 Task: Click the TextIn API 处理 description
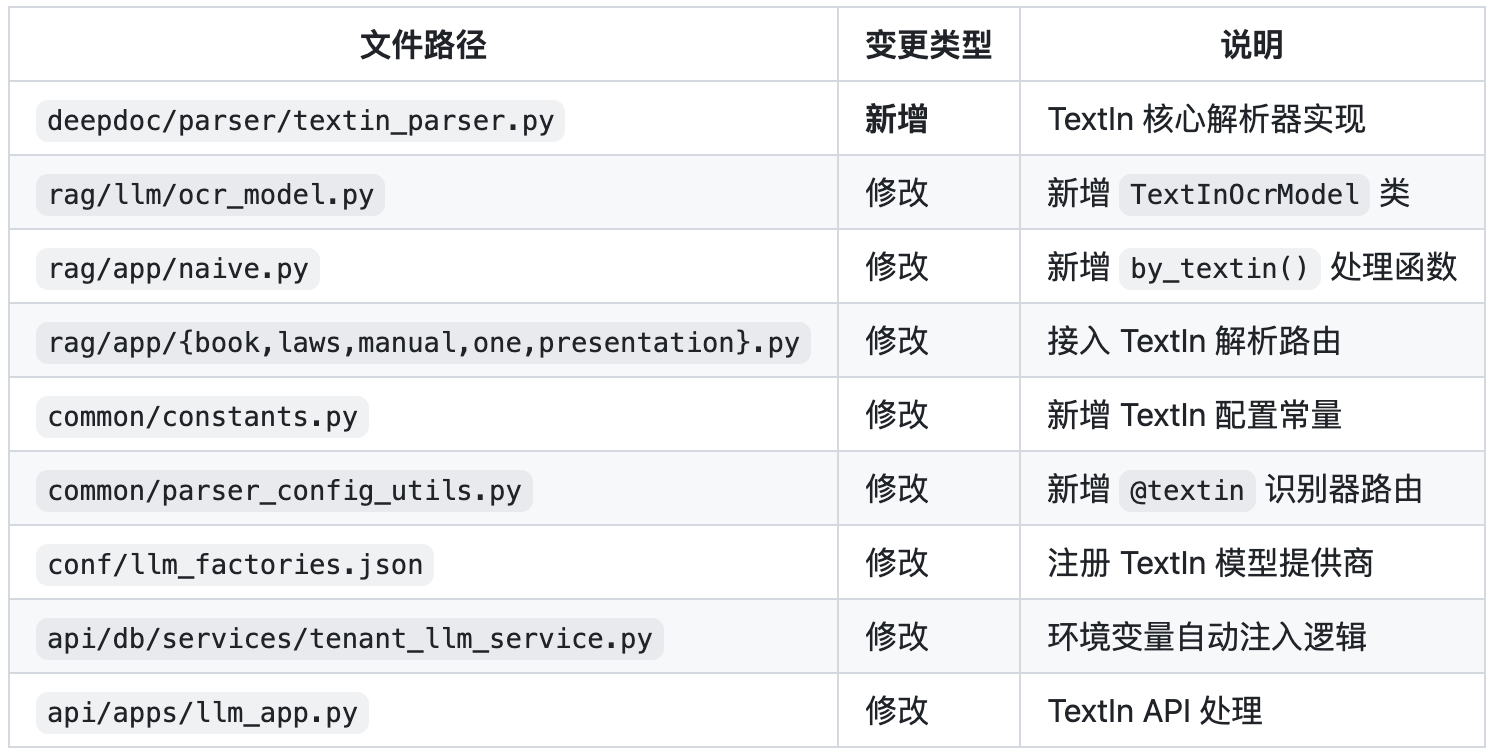1155,712
